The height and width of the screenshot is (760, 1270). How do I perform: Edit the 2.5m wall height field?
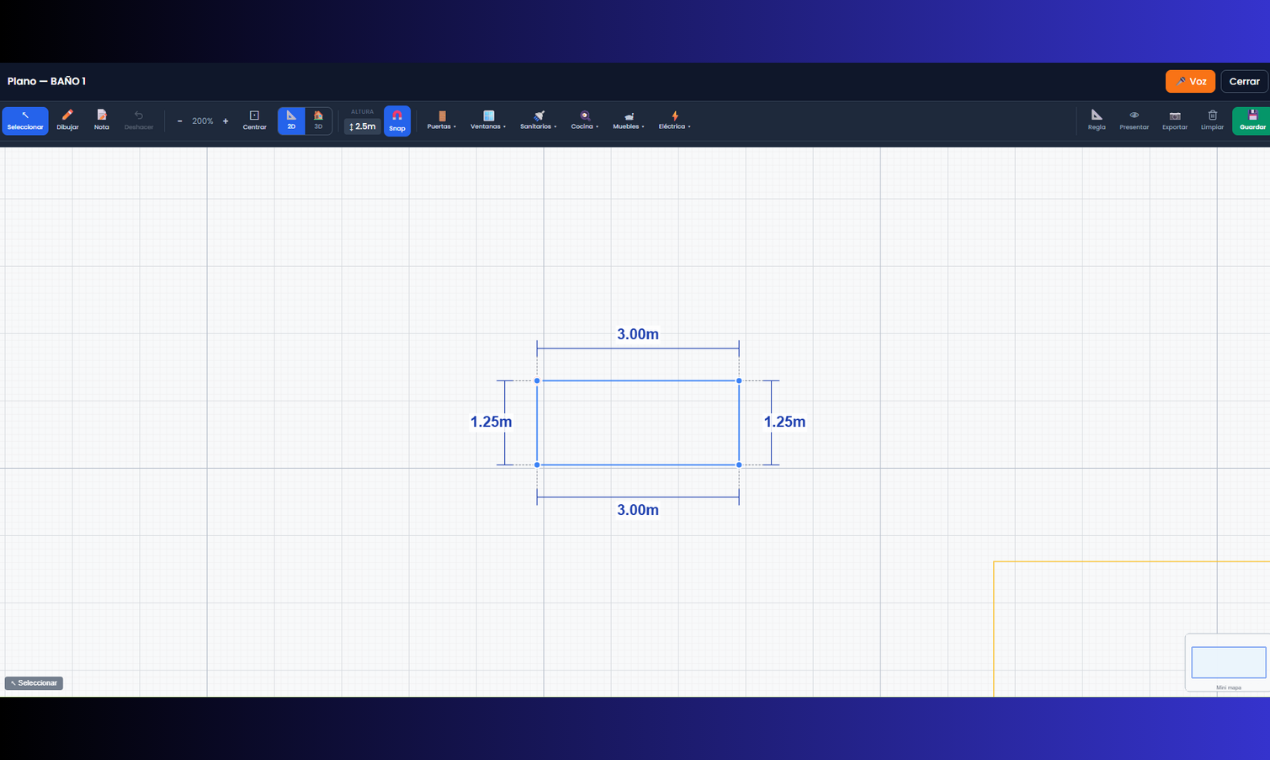point(362,127)
